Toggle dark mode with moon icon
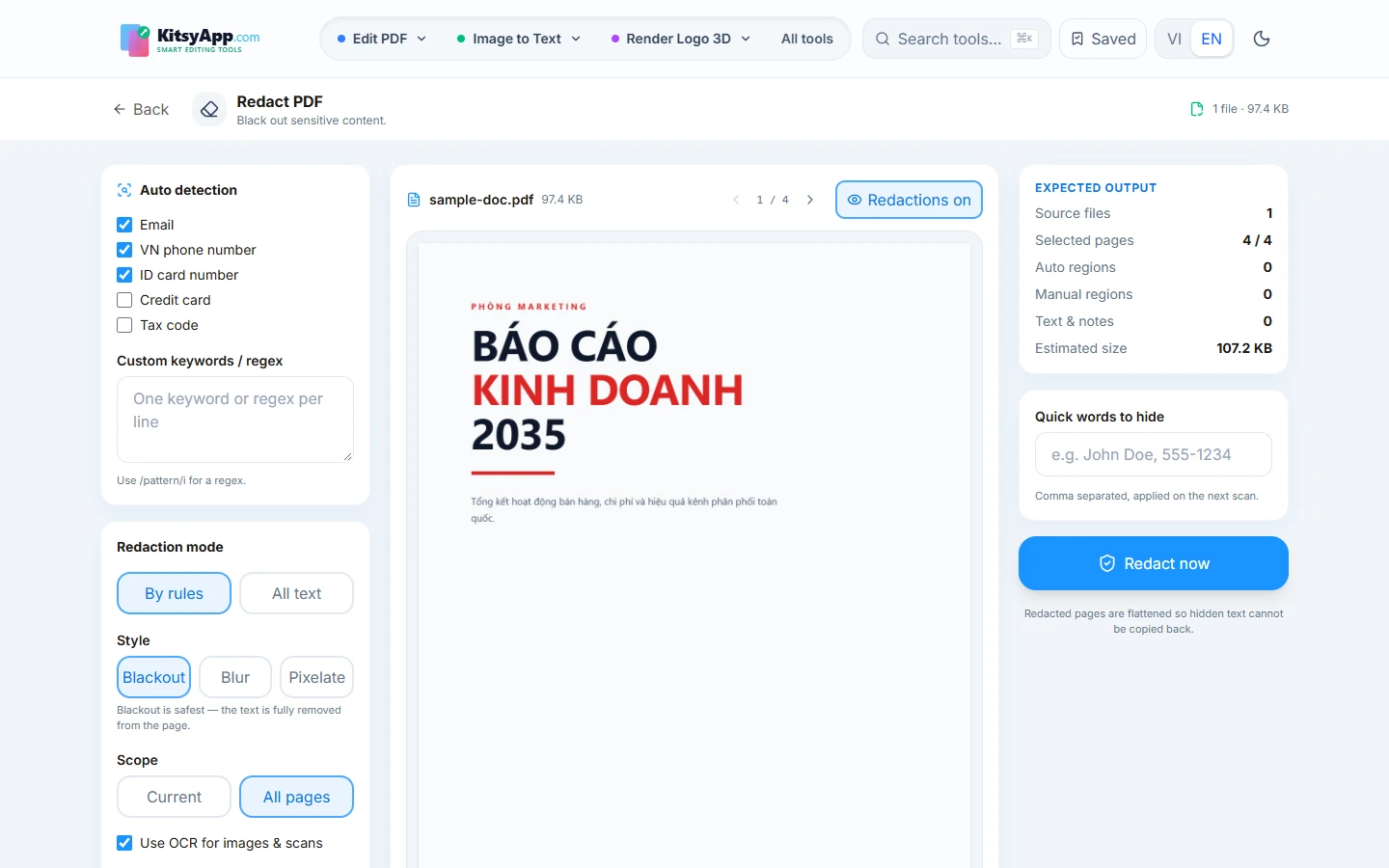The width and height of the screenshot is (1389, 868). tap(1262, 39)
